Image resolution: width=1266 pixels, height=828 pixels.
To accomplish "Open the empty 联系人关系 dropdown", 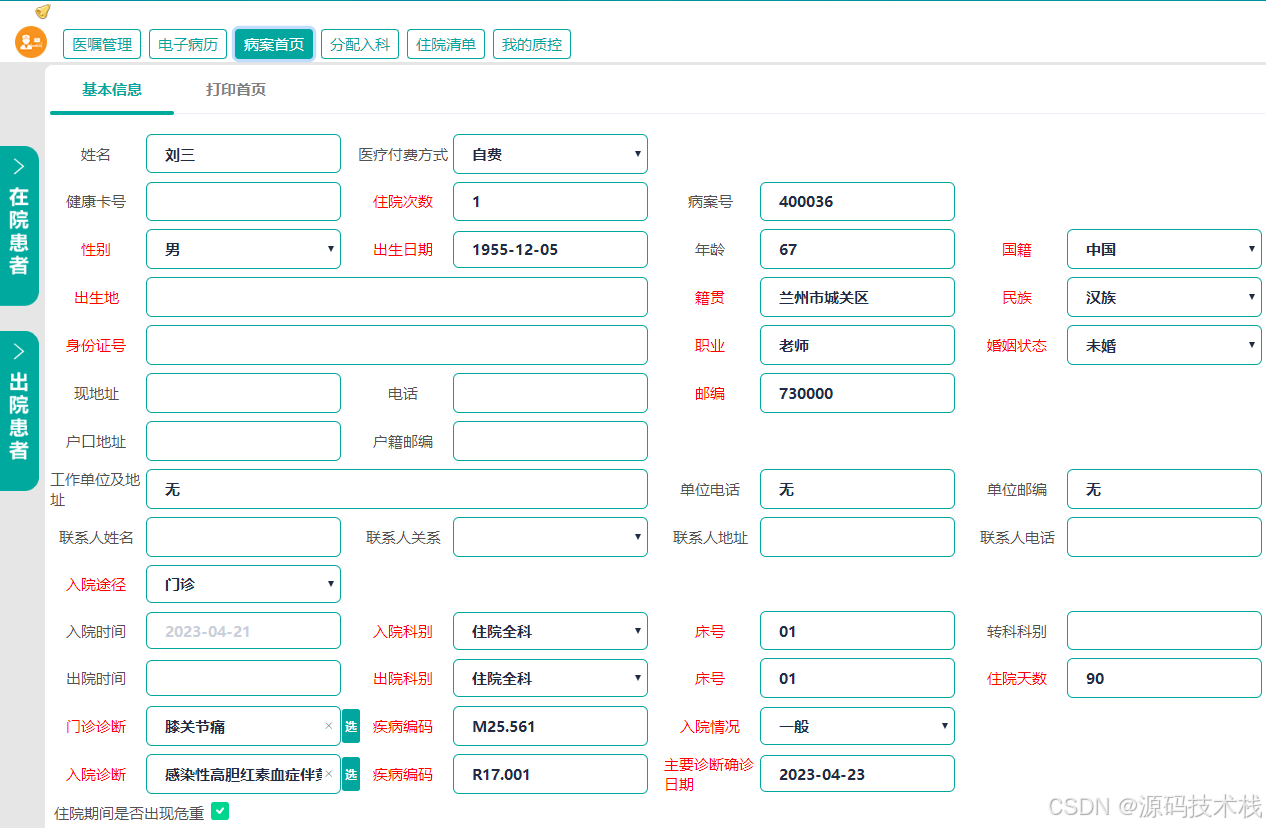I will (550, 537).
